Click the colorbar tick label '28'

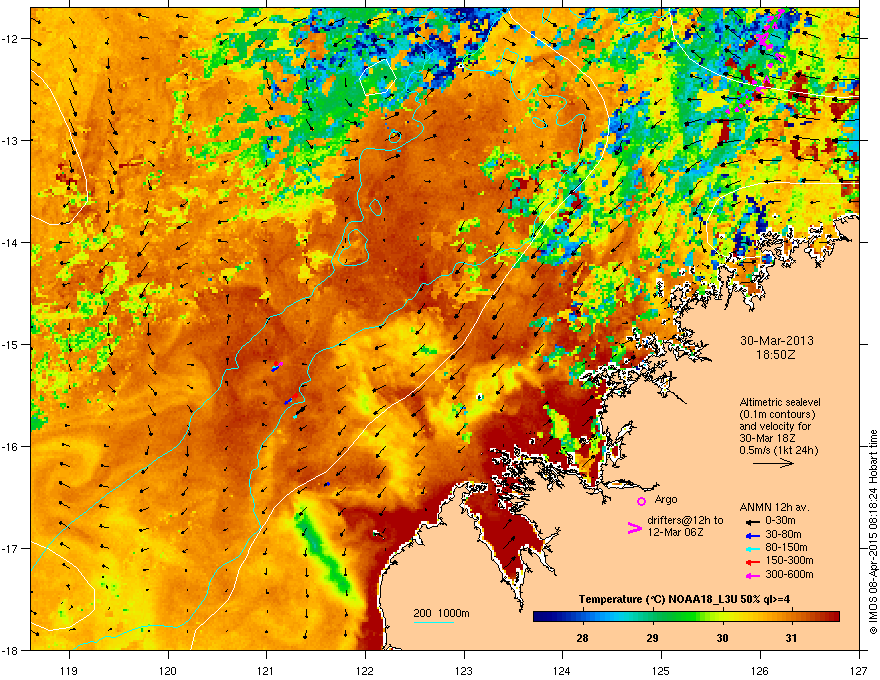tap(582, 638)
